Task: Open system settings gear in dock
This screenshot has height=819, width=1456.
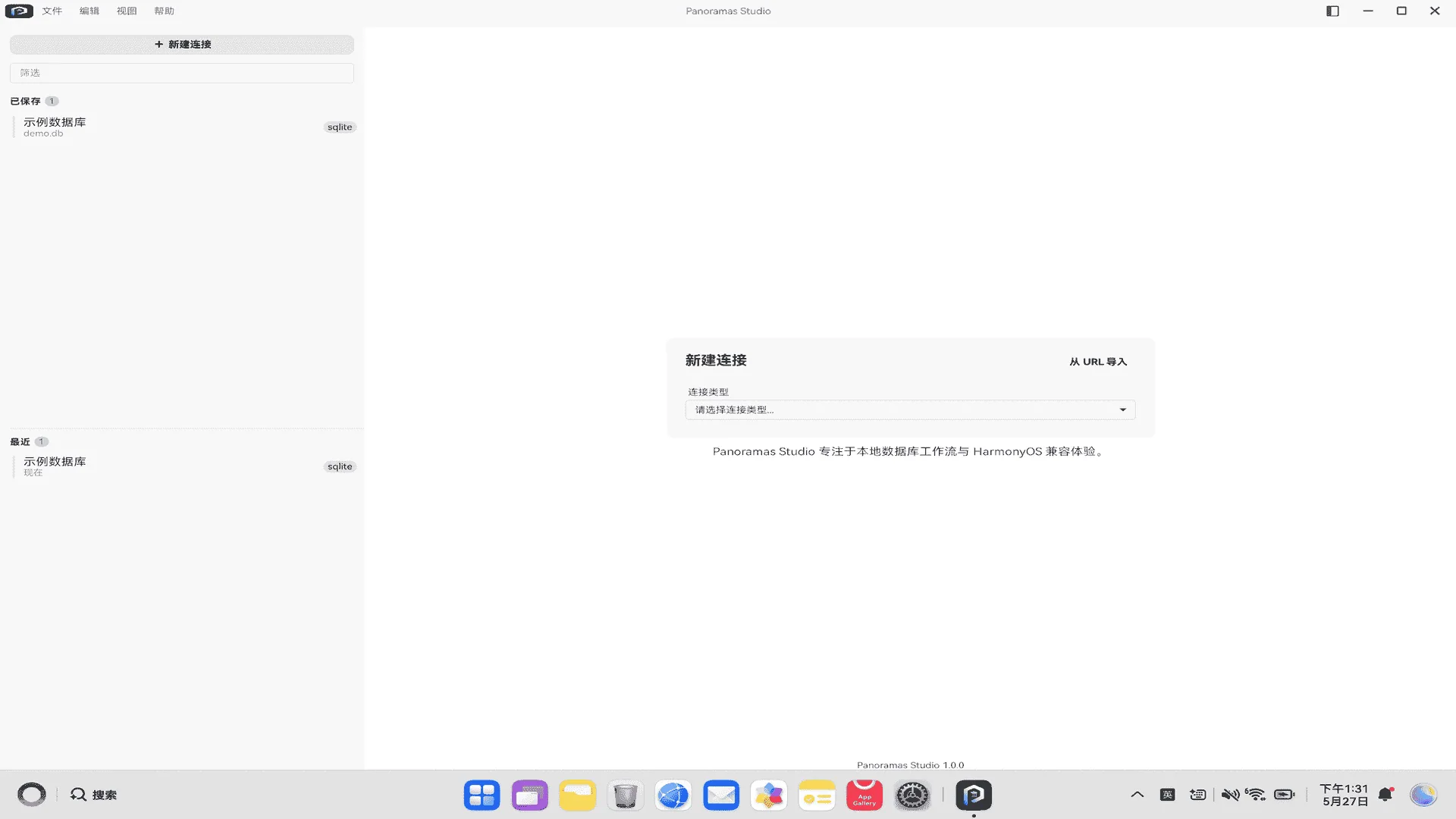Action: [912, 795]
